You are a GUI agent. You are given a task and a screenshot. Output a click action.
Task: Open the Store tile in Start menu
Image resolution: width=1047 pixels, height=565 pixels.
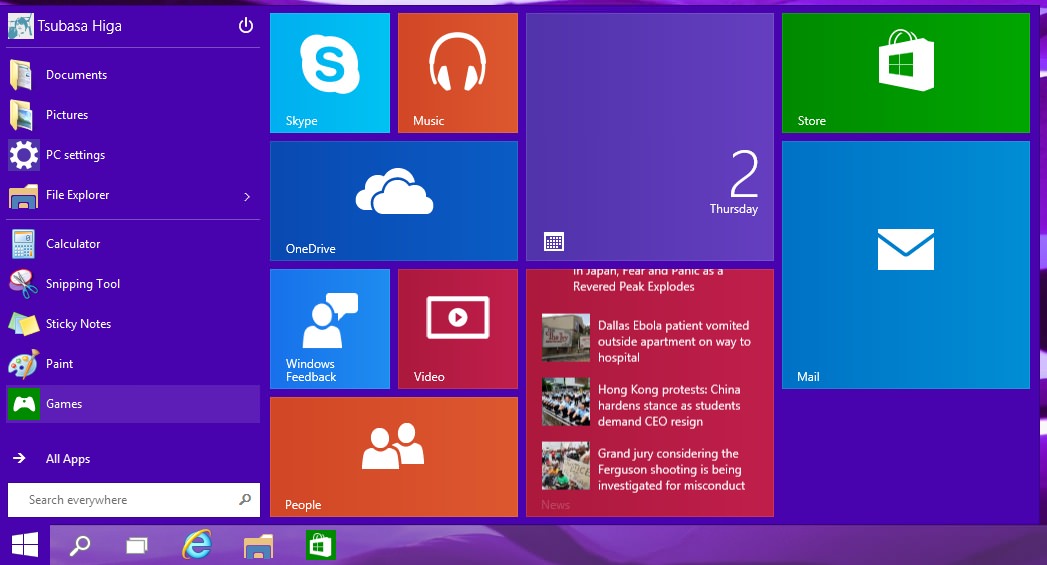click(x=905, y=73)
